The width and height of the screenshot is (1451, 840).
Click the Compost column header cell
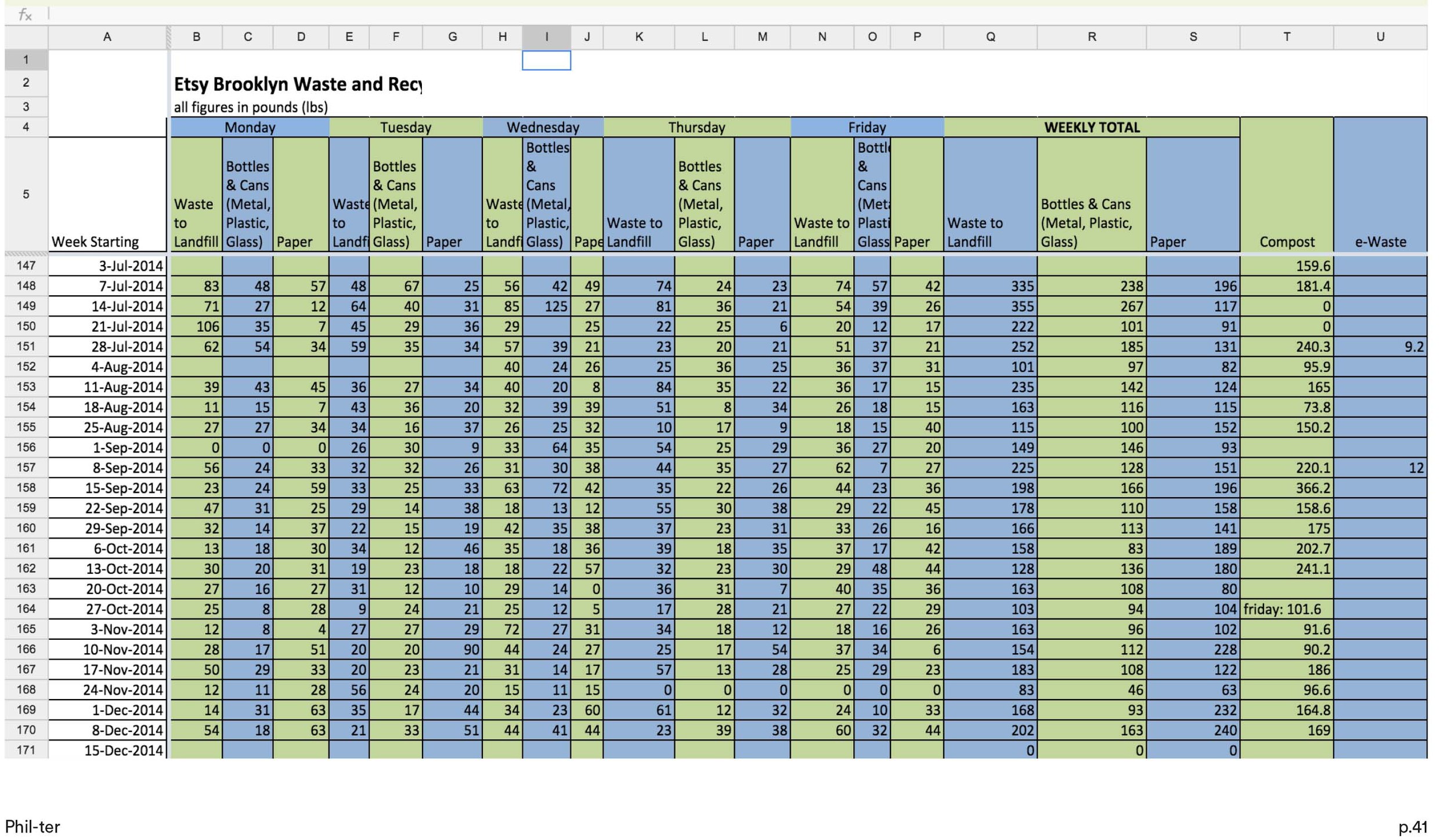tap(1286, 184)
